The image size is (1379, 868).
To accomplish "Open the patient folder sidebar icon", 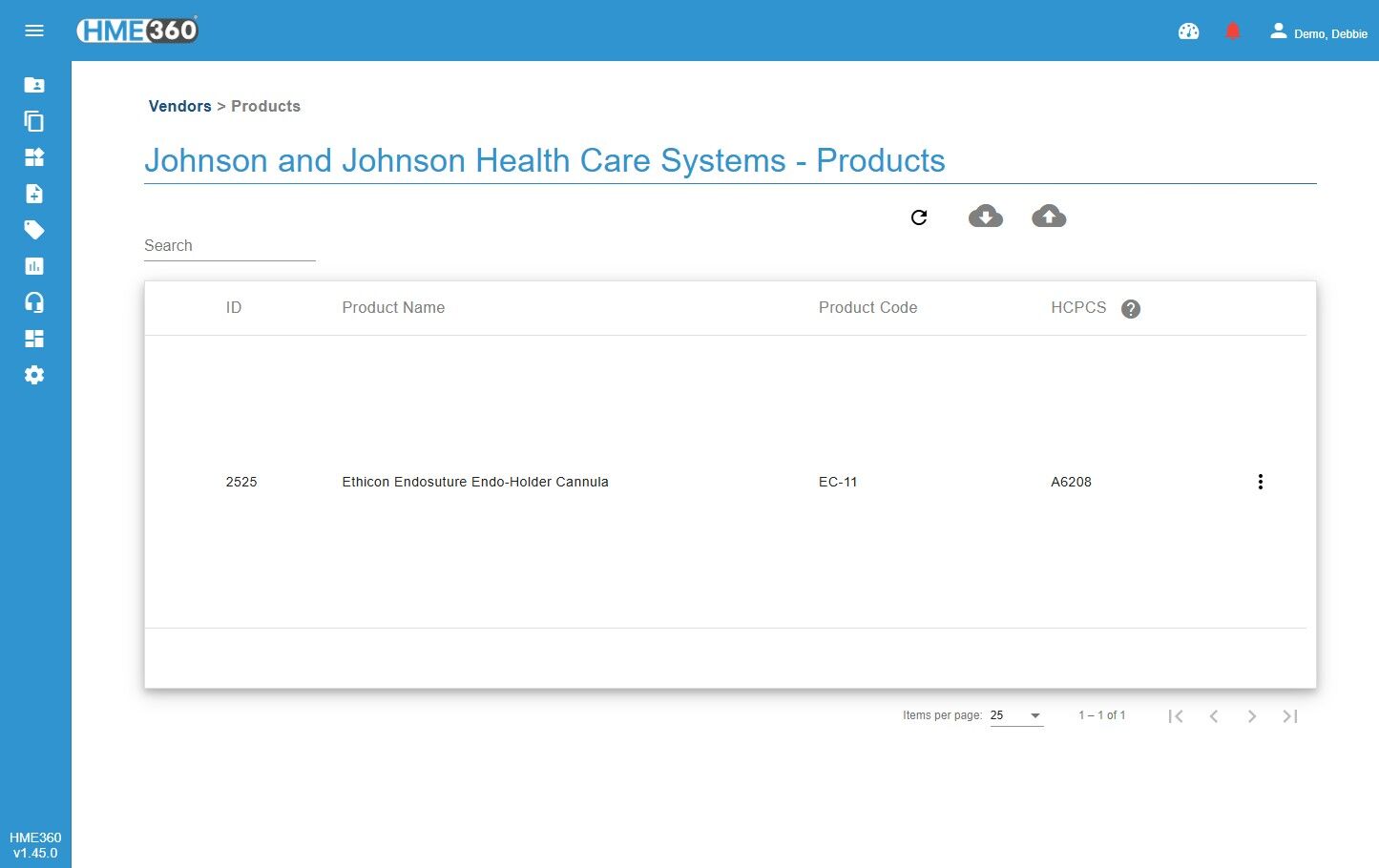I will pos(34,85).
